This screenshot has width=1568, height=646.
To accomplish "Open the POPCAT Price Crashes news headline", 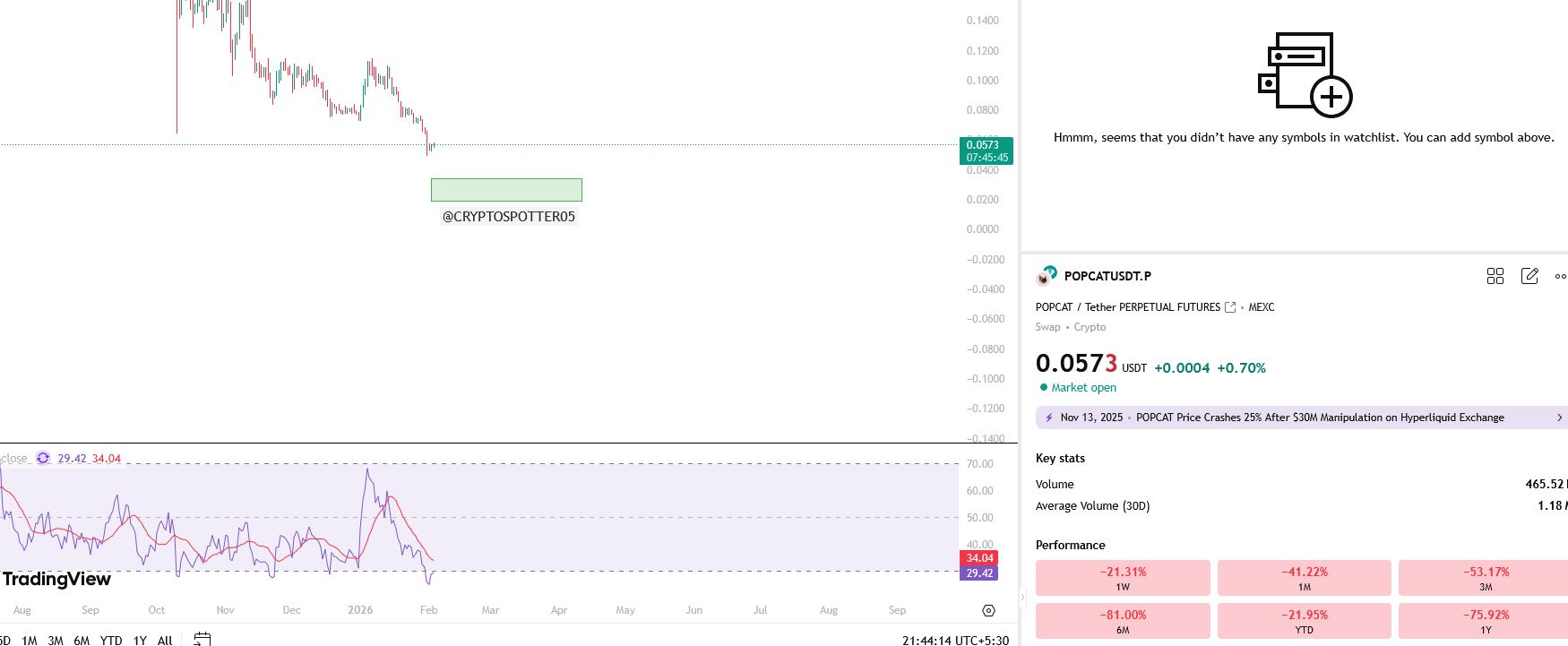I will point(1320,418).
